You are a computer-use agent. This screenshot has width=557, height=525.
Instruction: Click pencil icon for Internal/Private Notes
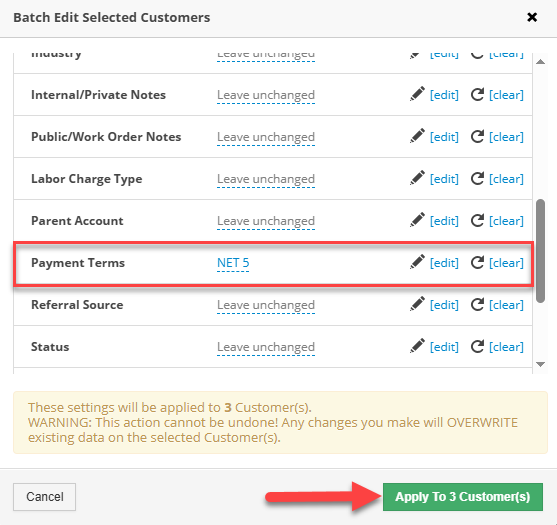pos(417,94)
